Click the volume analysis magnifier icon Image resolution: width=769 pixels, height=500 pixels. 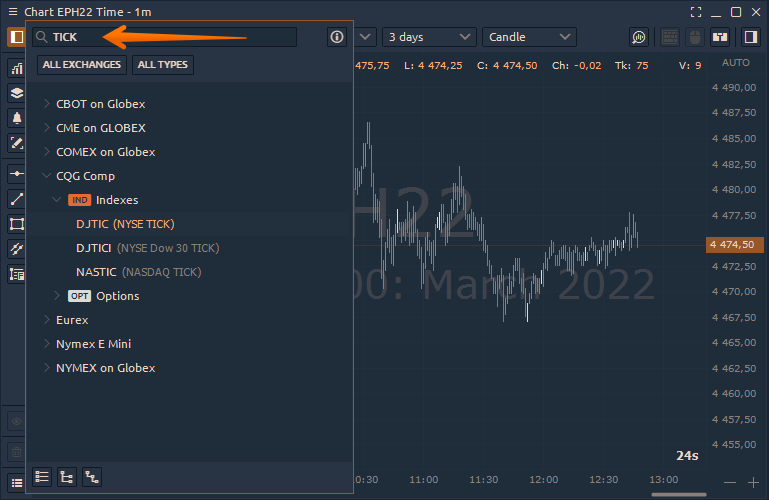click(x=639, y=37)
